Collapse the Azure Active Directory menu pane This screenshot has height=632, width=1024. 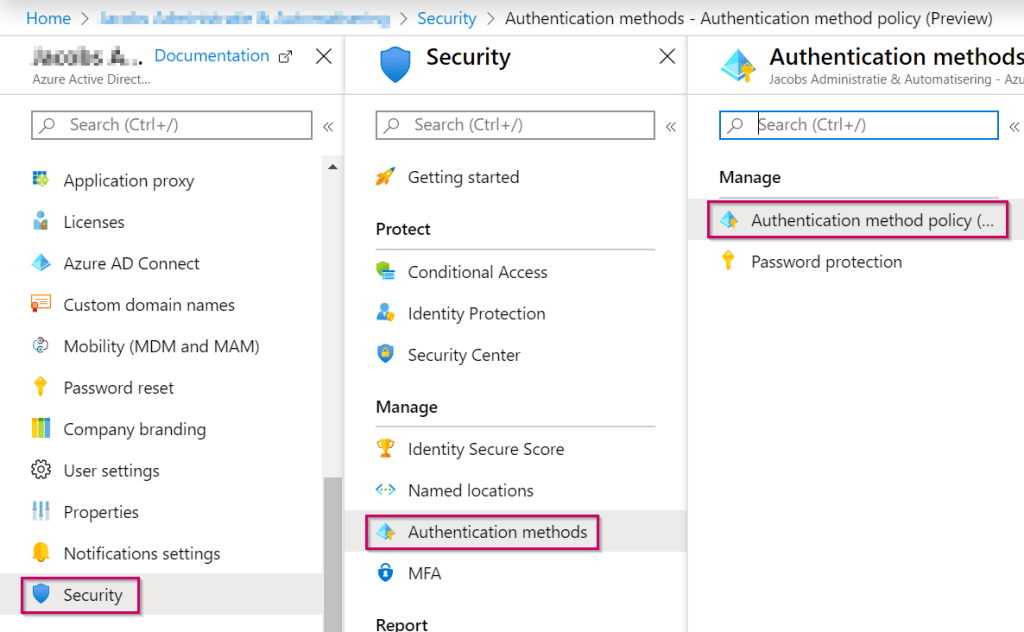tap(327, 126)
